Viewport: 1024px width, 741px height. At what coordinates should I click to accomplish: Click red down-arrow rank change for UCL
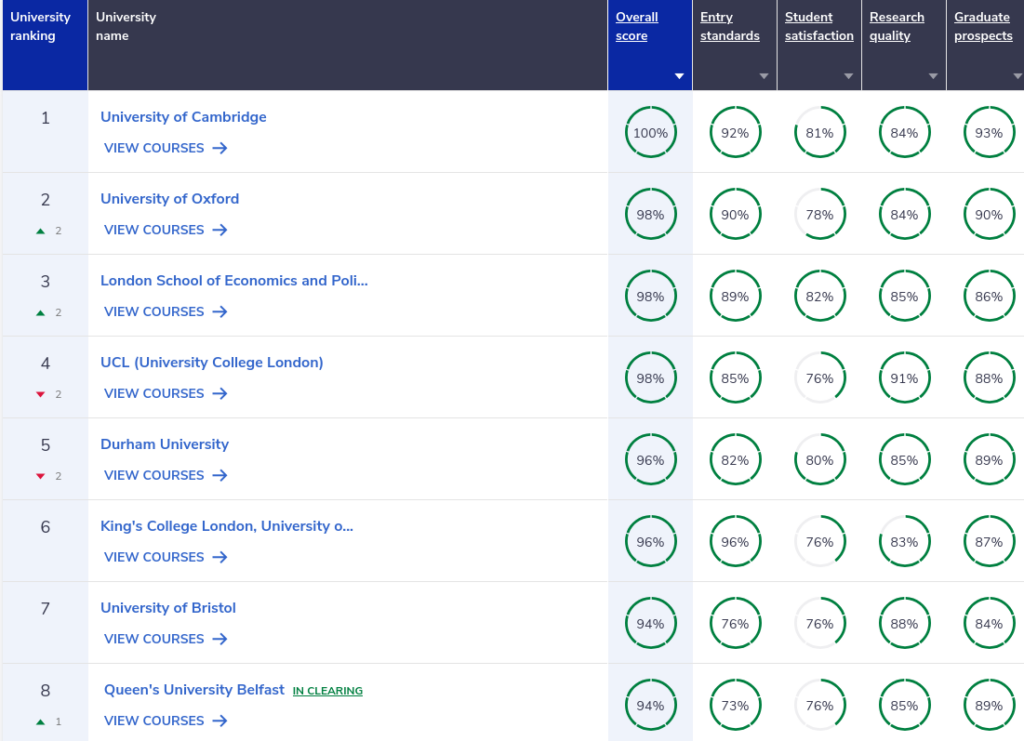click(x=40, y=394)
